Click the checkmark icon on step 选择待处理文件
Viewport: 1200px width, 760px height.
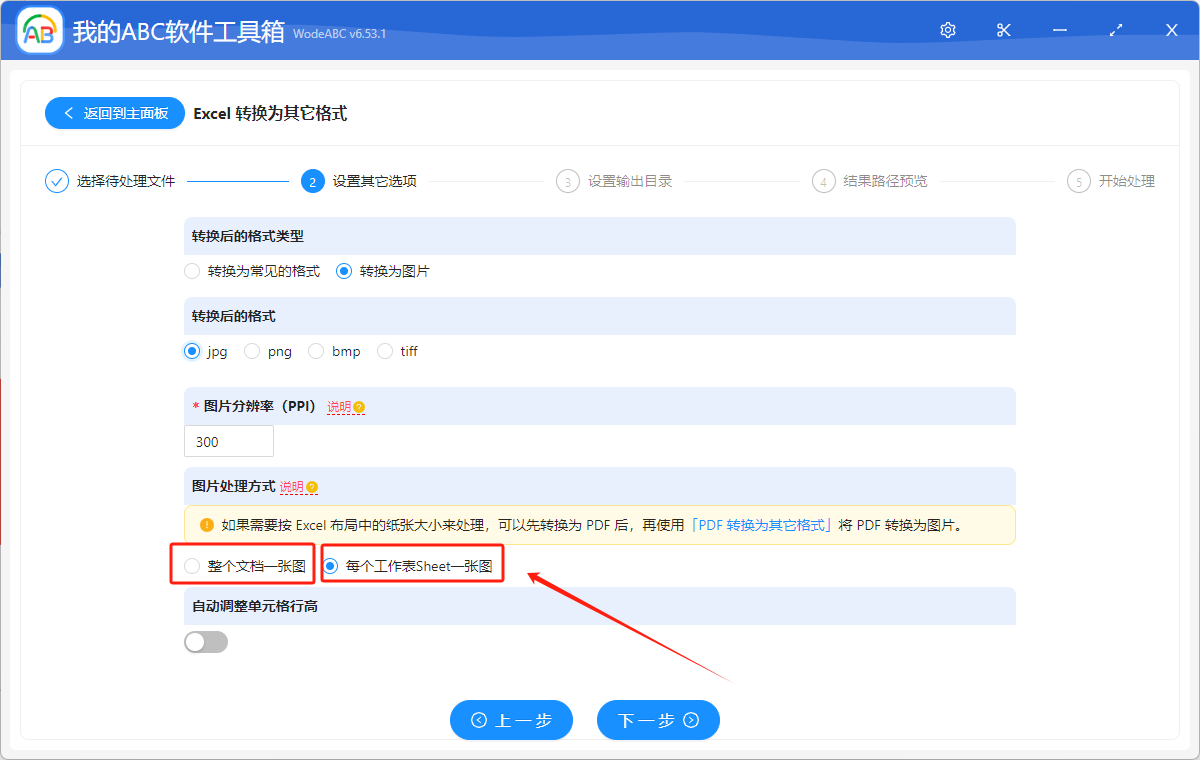pyautogui.click(x=56, y=181)
